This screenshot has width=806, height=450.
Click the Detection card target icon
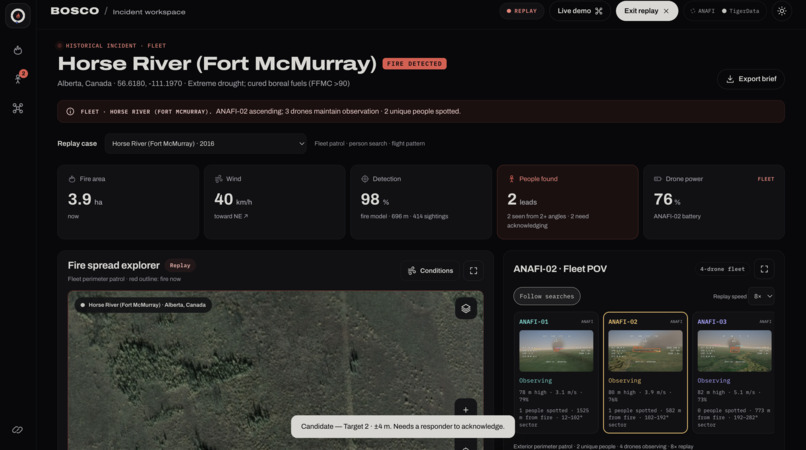365,179
